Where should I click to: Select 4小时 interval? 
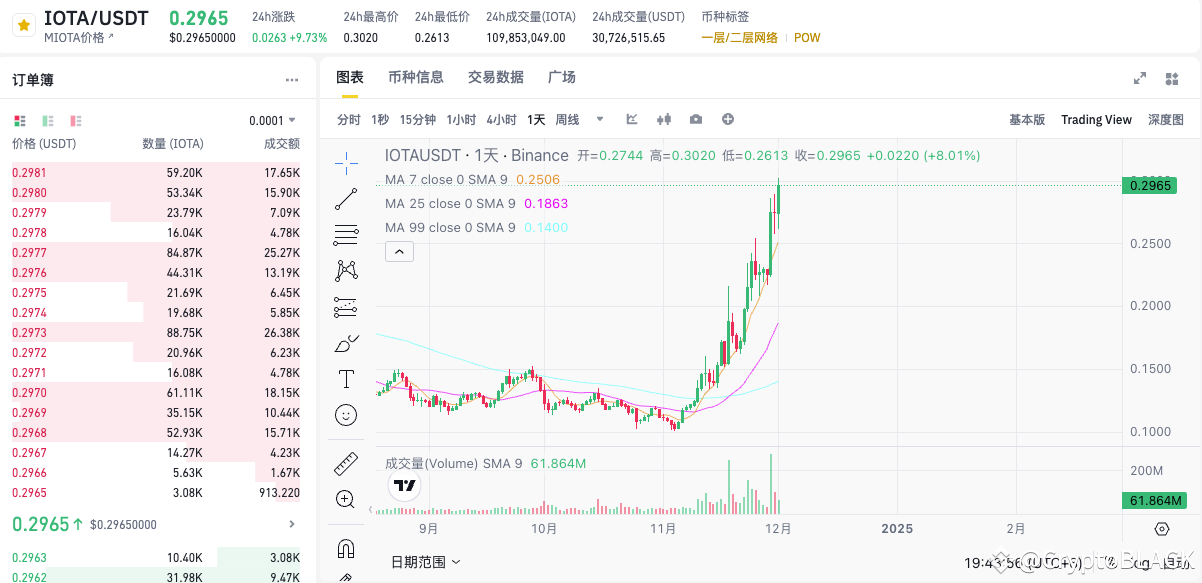[x=501, y=120]
